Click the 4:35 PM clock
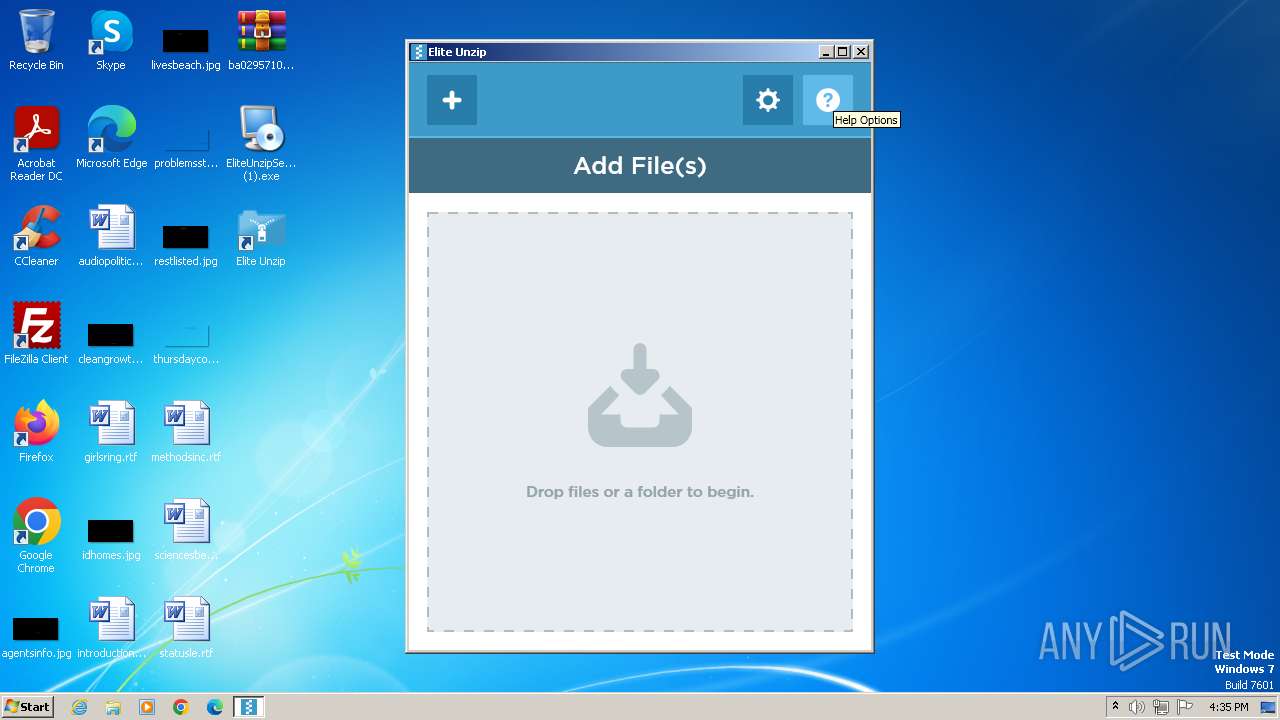This screenshot has width=1280, height=720. tap(1229, 707)
